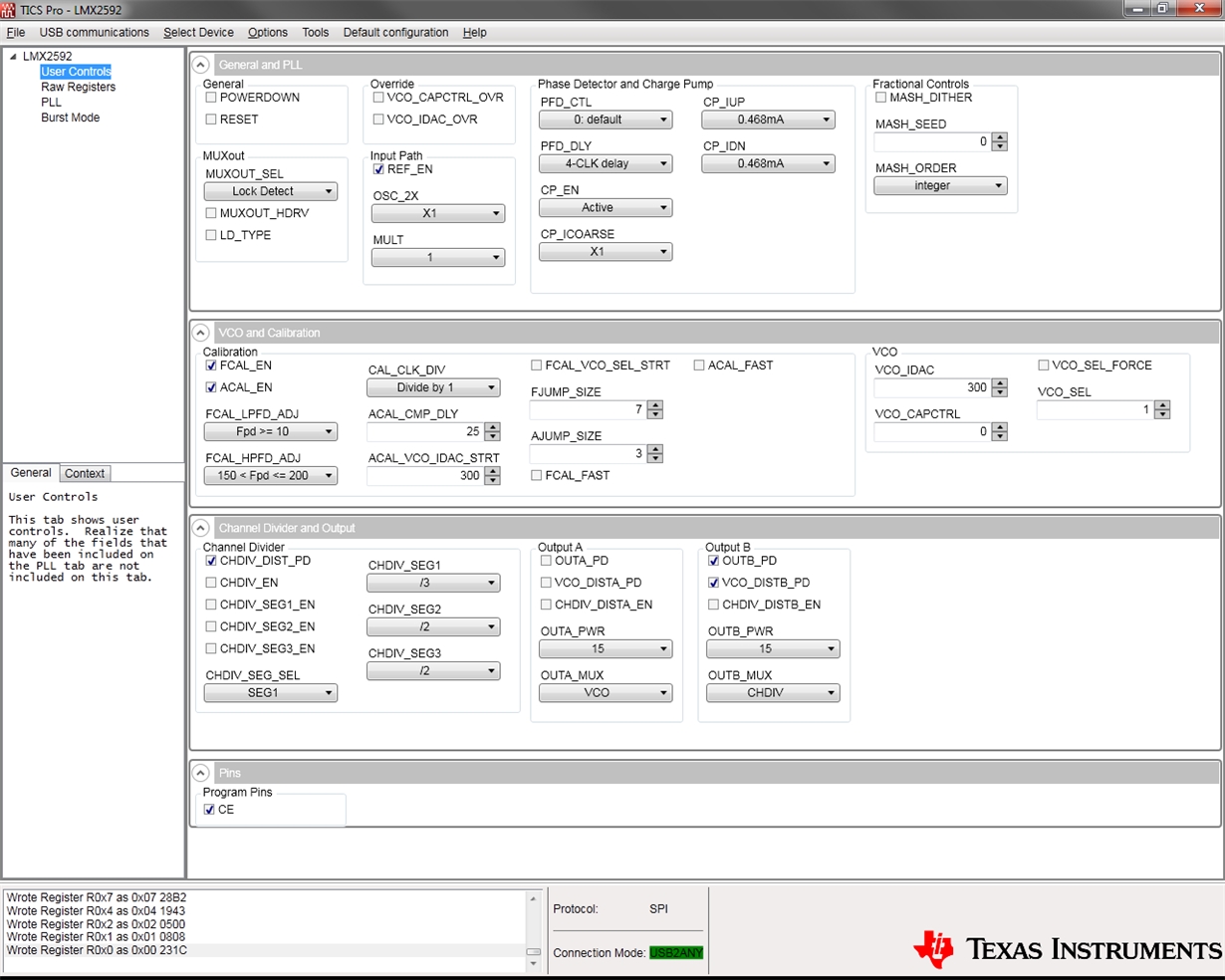This screenshot has width=1225, height=980.
Task: Switch to the Context tab
Action: 85,474
